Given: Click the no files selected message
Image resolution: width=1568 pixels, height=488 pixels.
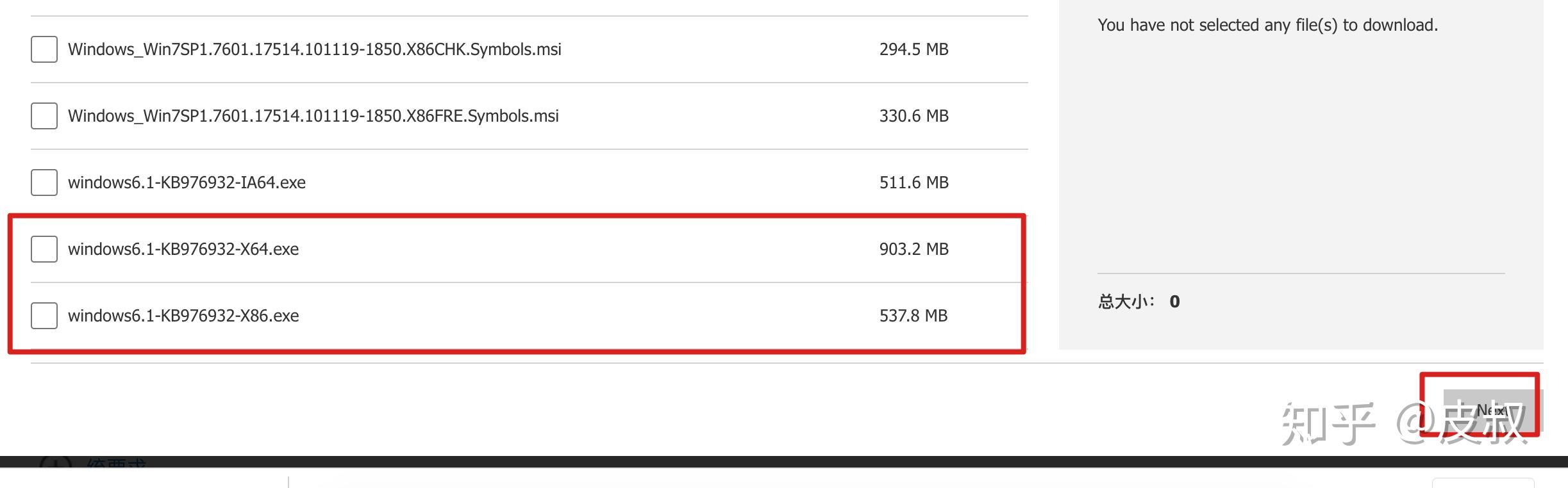Looking at the screenshot, I should 1268,25.
